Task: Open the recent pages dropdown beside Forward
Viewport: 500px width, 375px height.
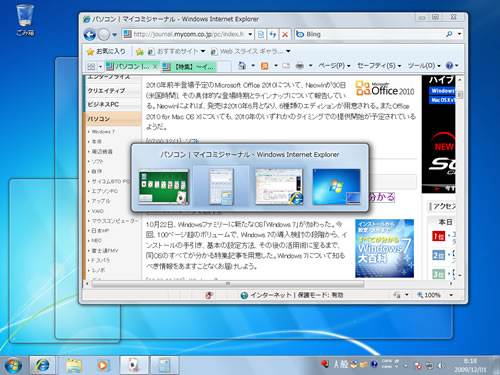Action: (115, 35)
